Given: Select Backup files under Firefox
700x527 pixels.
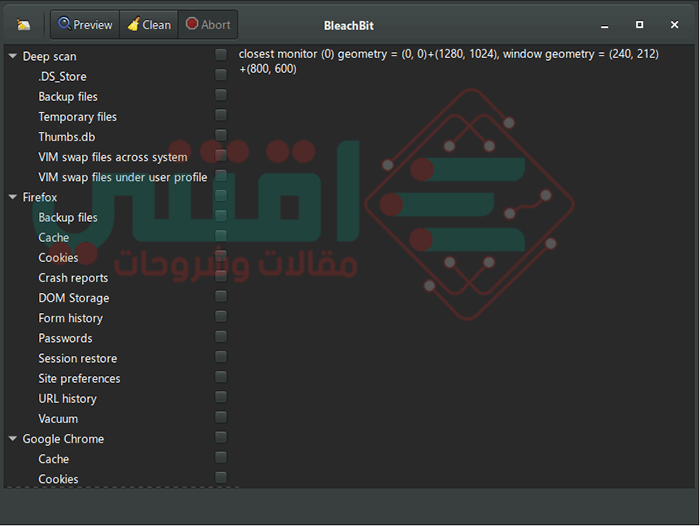Looking at the screenshot, I should click(x=68, y=217).
